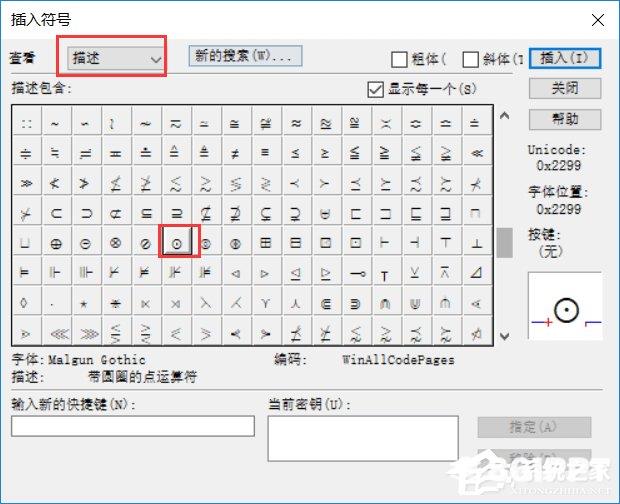Click the 插入 button
Viewport: 620px width, 504px height.
pos(564,58)
